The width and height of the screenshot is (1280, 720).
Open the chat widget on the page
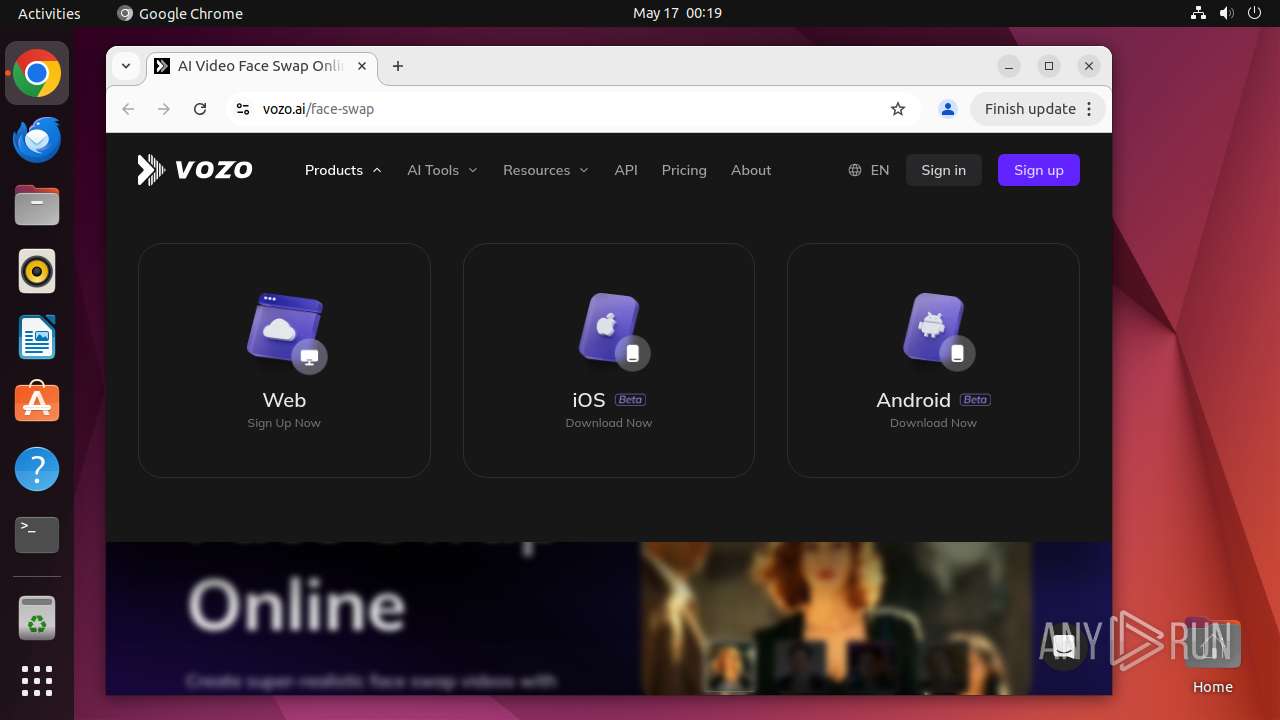(1065, 647)
